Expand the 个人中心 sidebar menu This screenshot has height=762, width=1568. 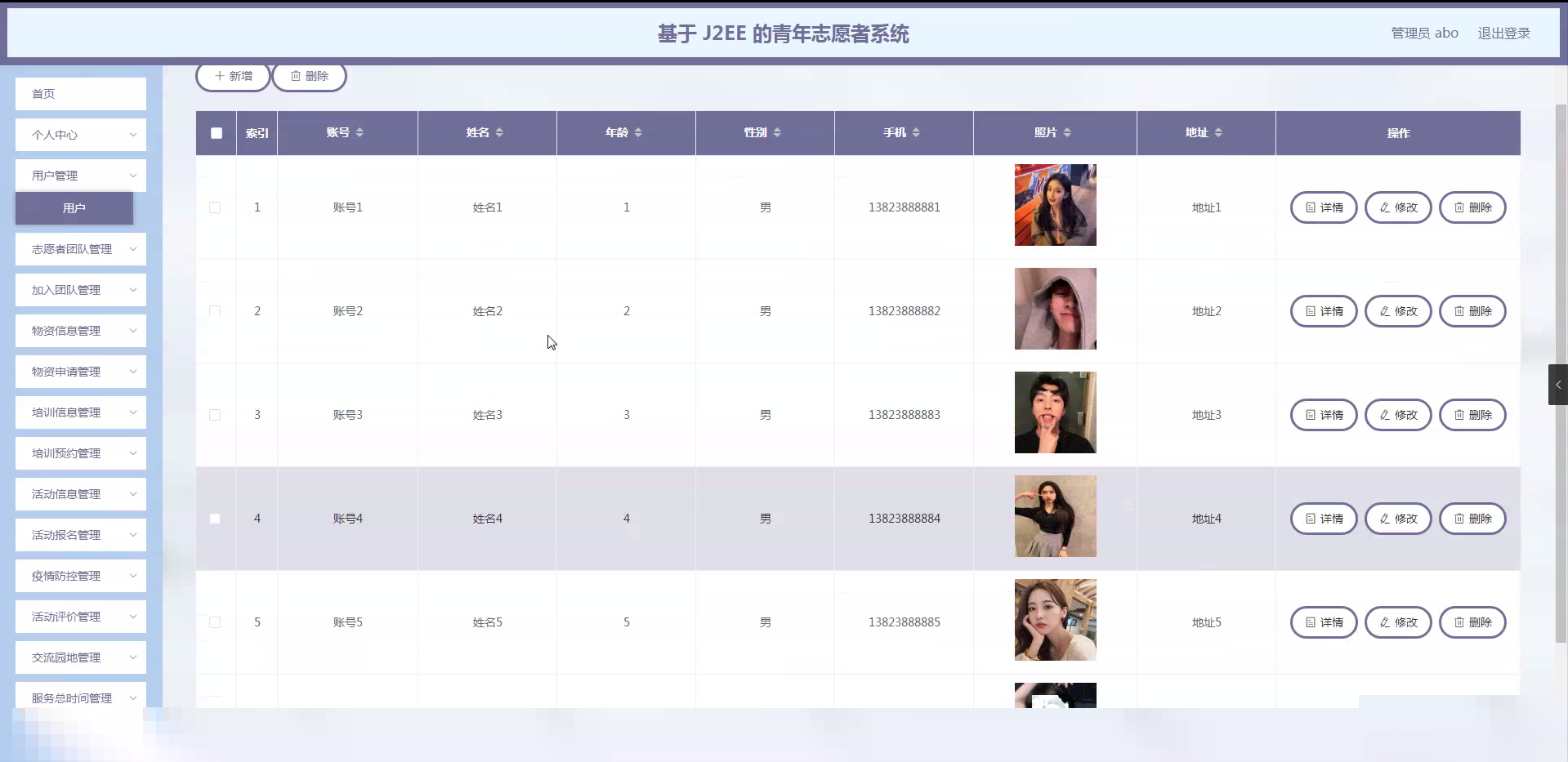[80, 134]
